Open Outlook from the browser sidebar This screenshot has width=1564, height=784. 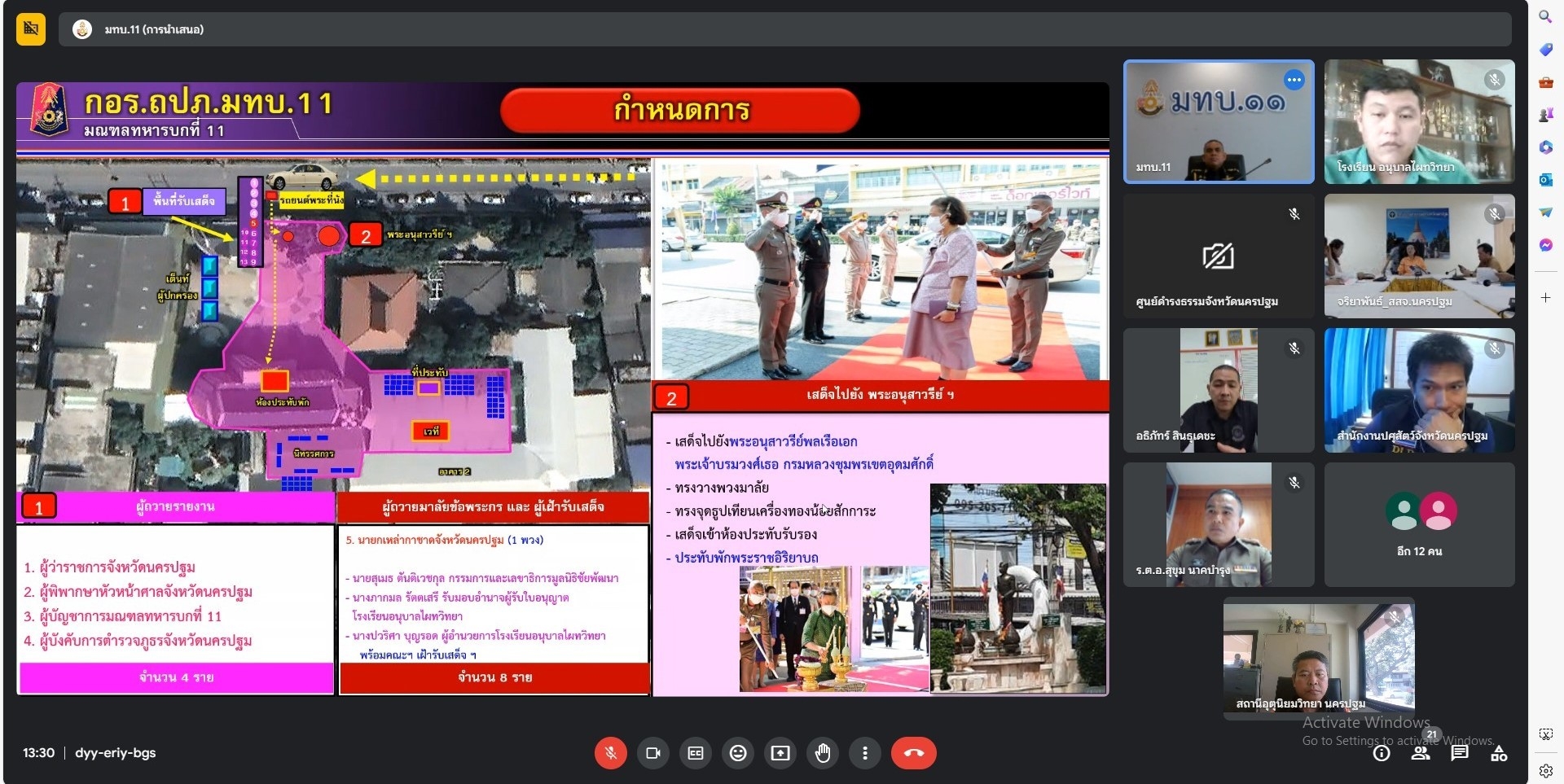(1545, 180)
